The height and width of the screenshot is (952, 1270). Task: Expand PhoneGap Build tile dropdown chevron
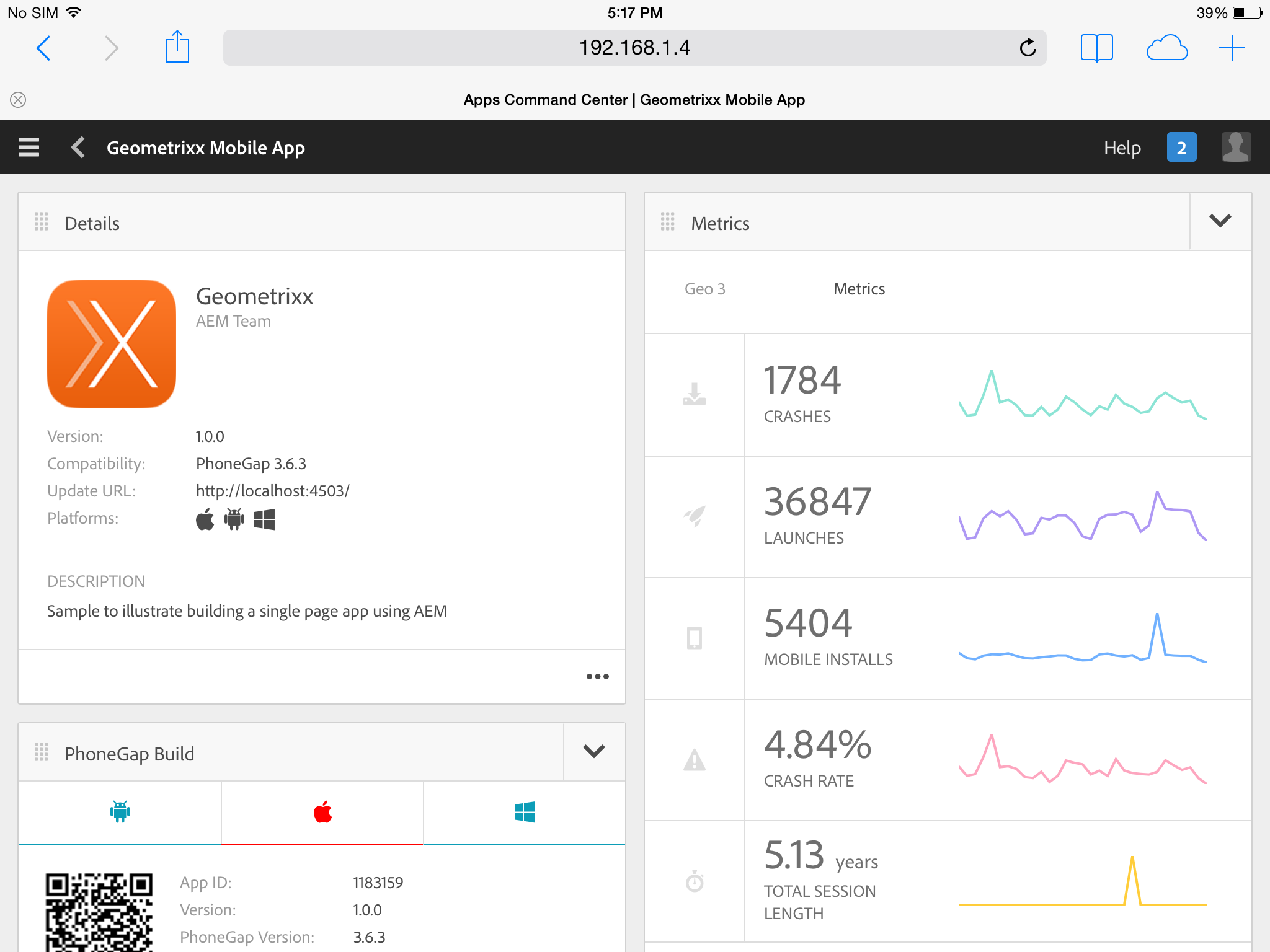coord(594,752)
